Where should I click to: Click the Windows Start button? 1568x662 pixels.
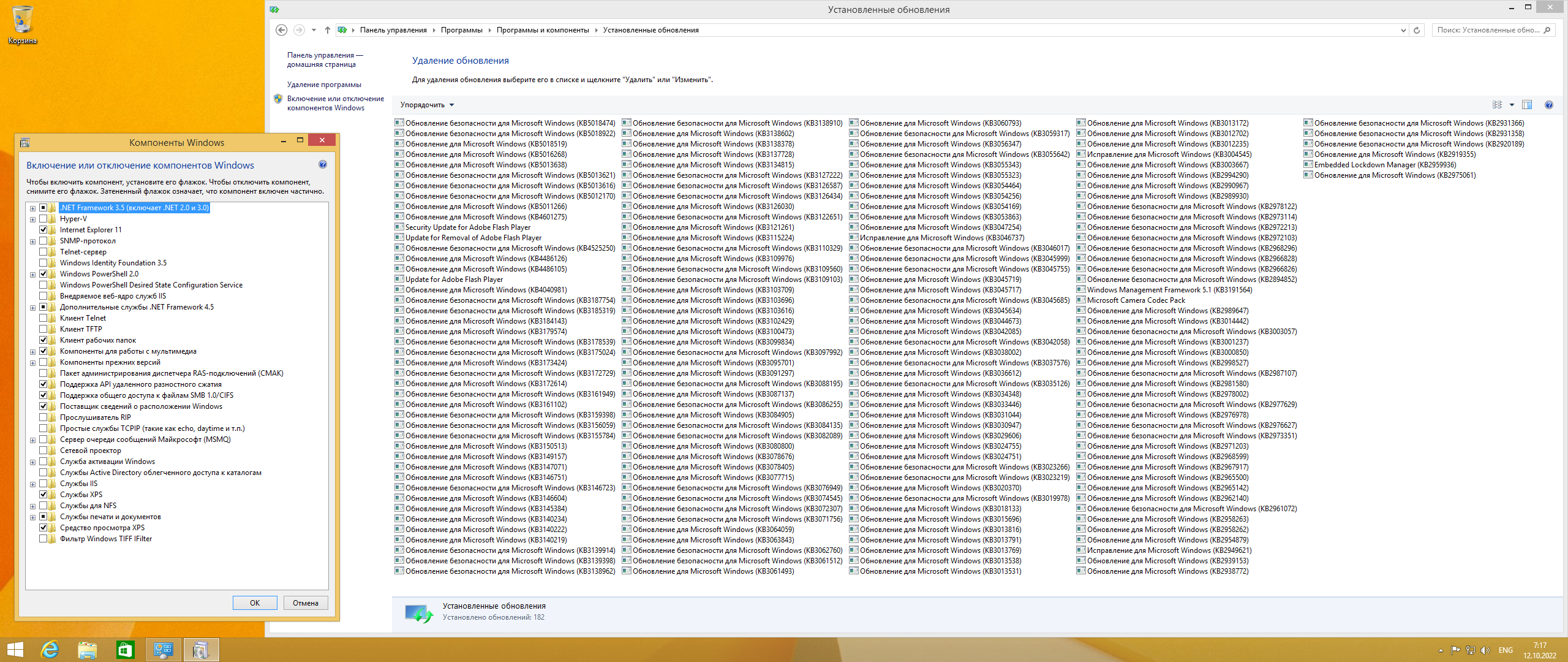(x=15, y=650)
